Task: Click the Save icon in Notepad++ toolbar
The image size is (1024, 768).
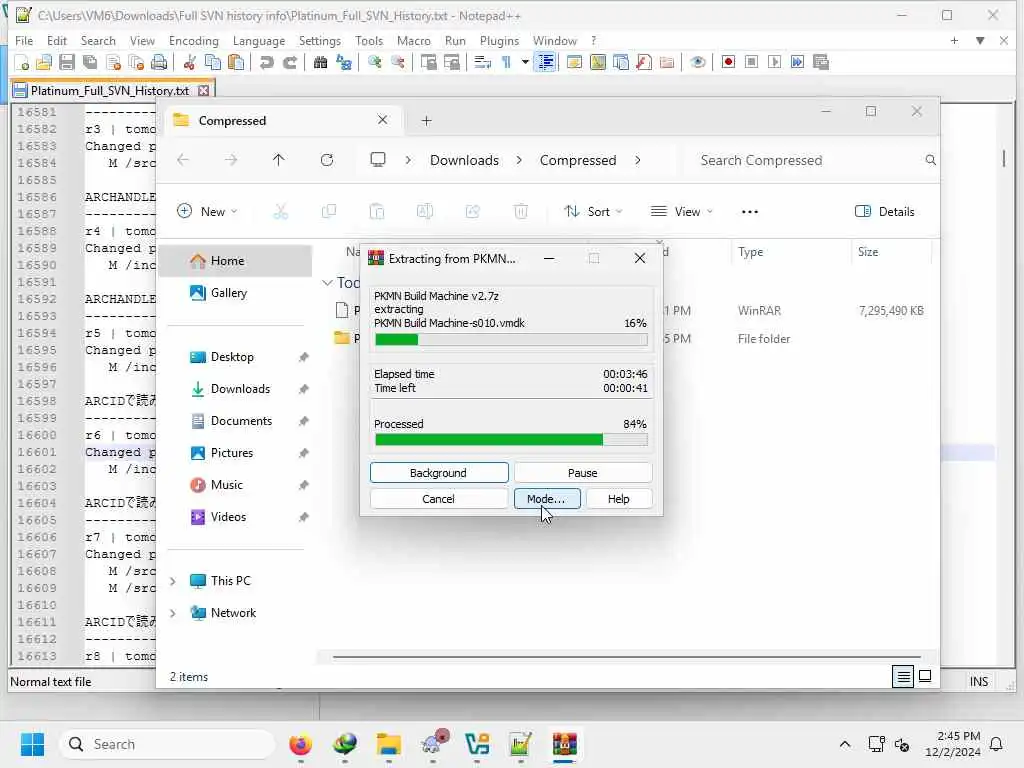Action: (x=67, y=63)
